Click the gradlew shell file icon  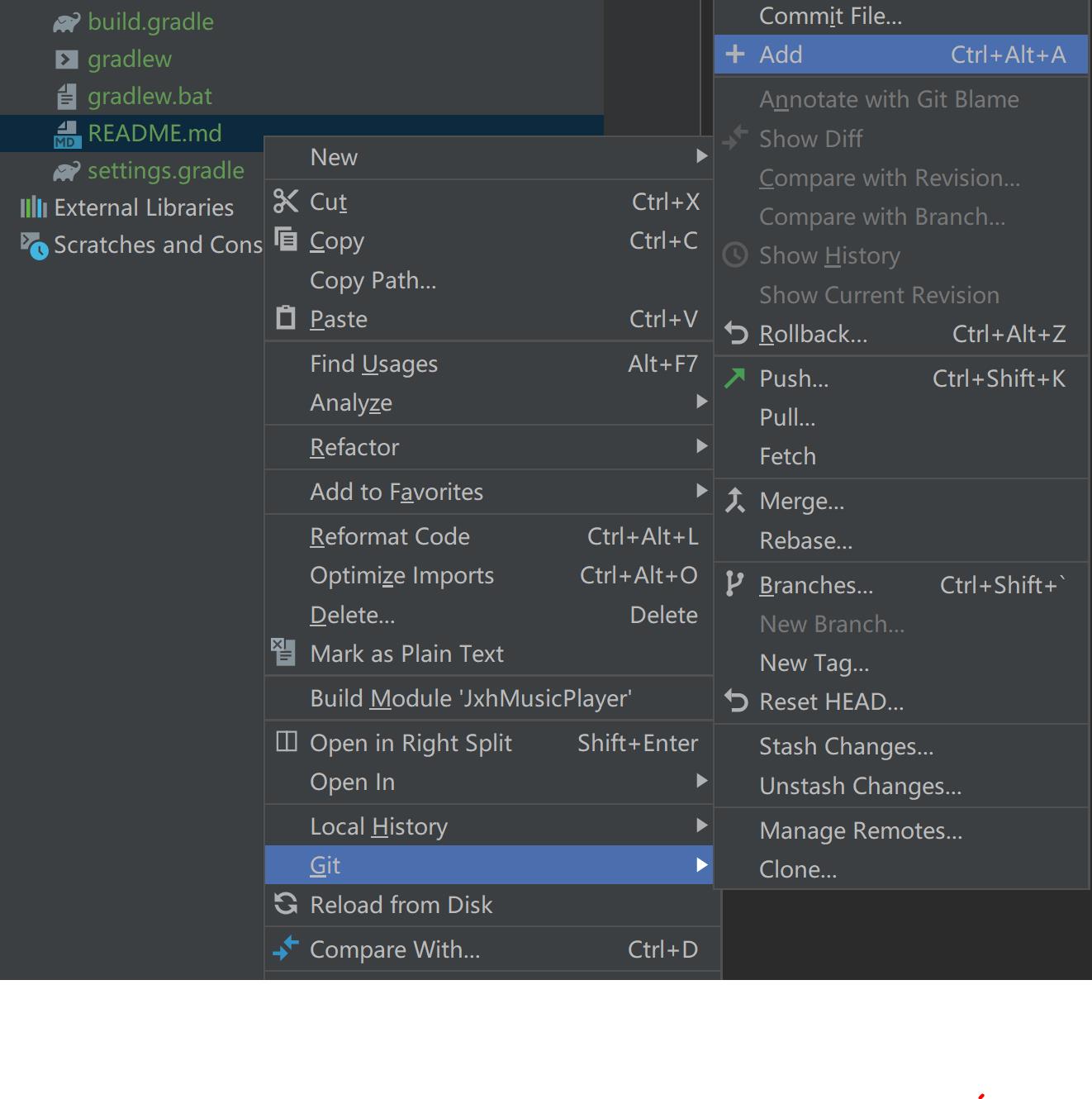point(66,59)
